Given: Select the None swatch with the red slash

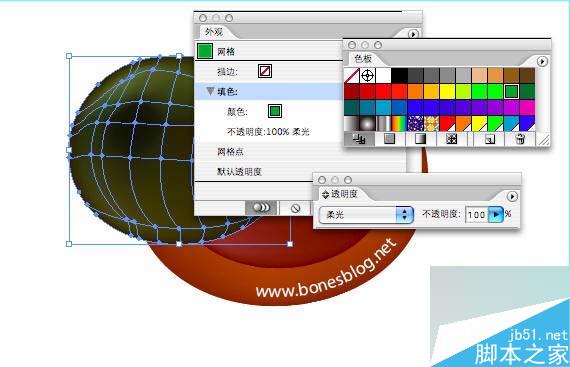Looking at the screenshot, I should click(x=352, y=76).
